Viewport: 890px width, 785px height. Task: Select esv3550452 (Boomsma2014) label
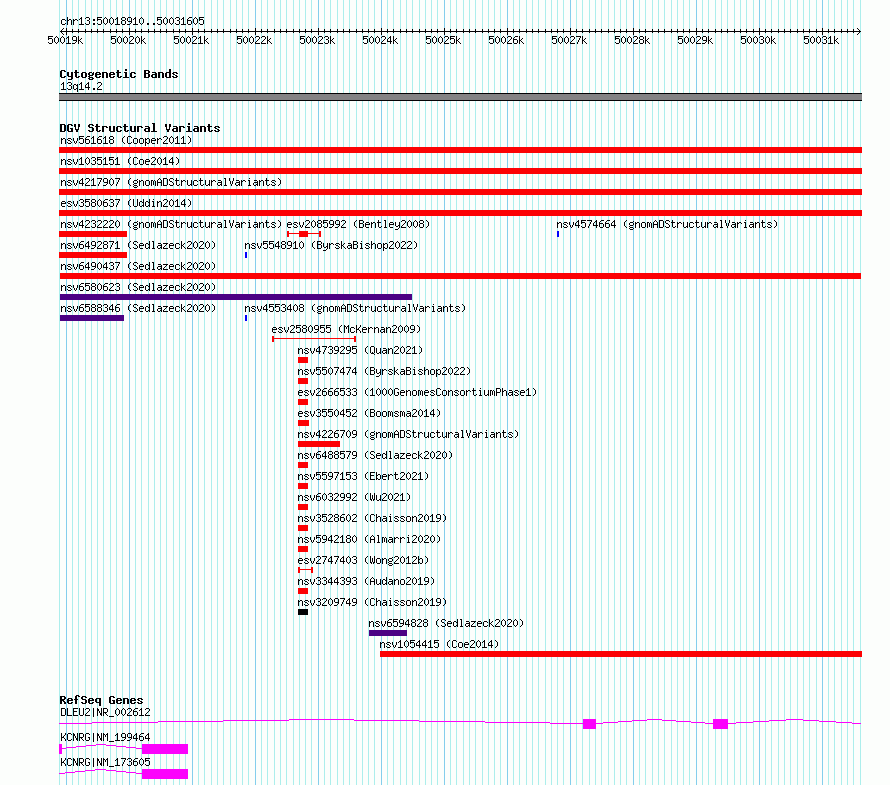(370, 413)
